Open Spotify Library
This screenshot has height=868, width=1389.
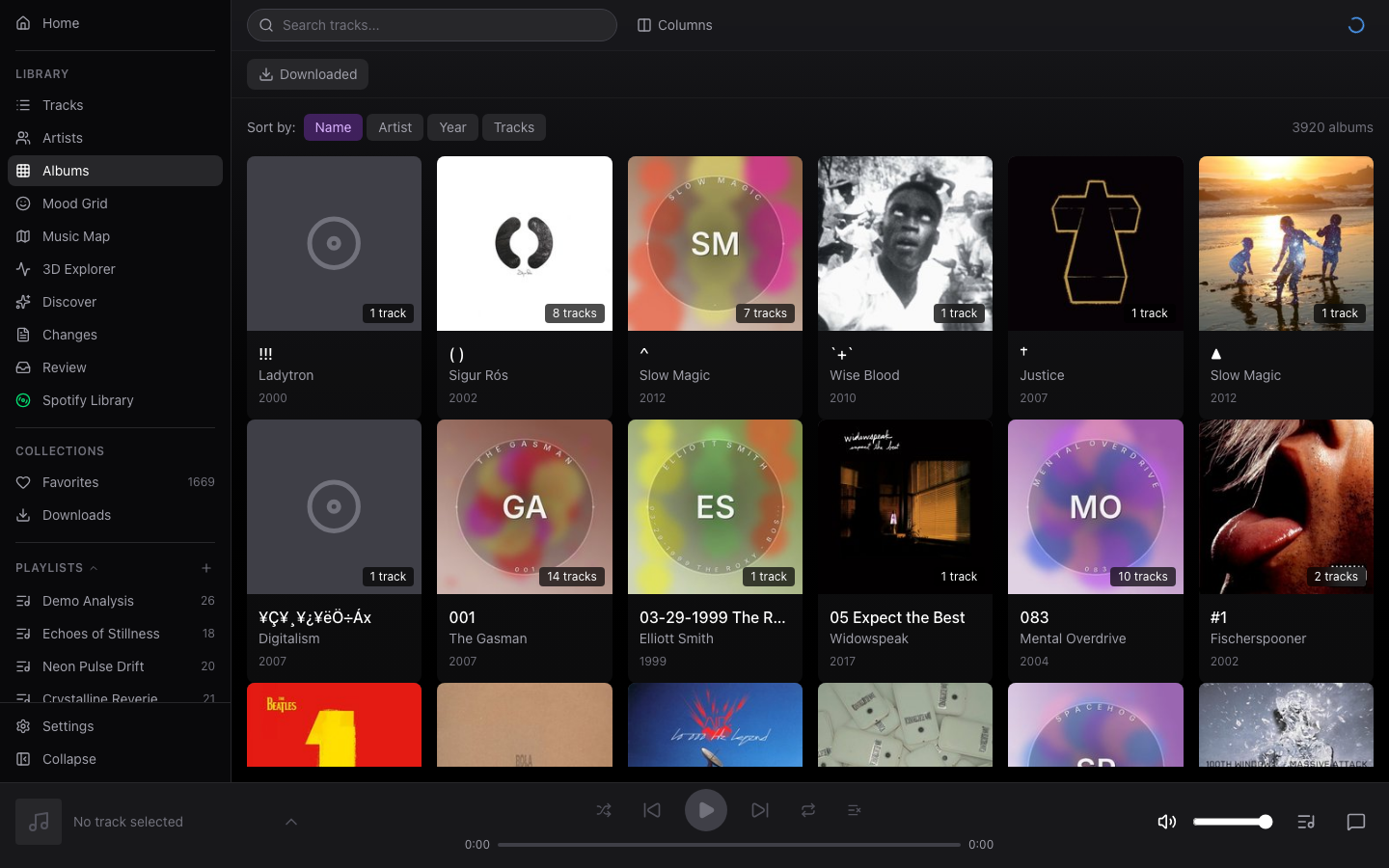tap(88, 400)
